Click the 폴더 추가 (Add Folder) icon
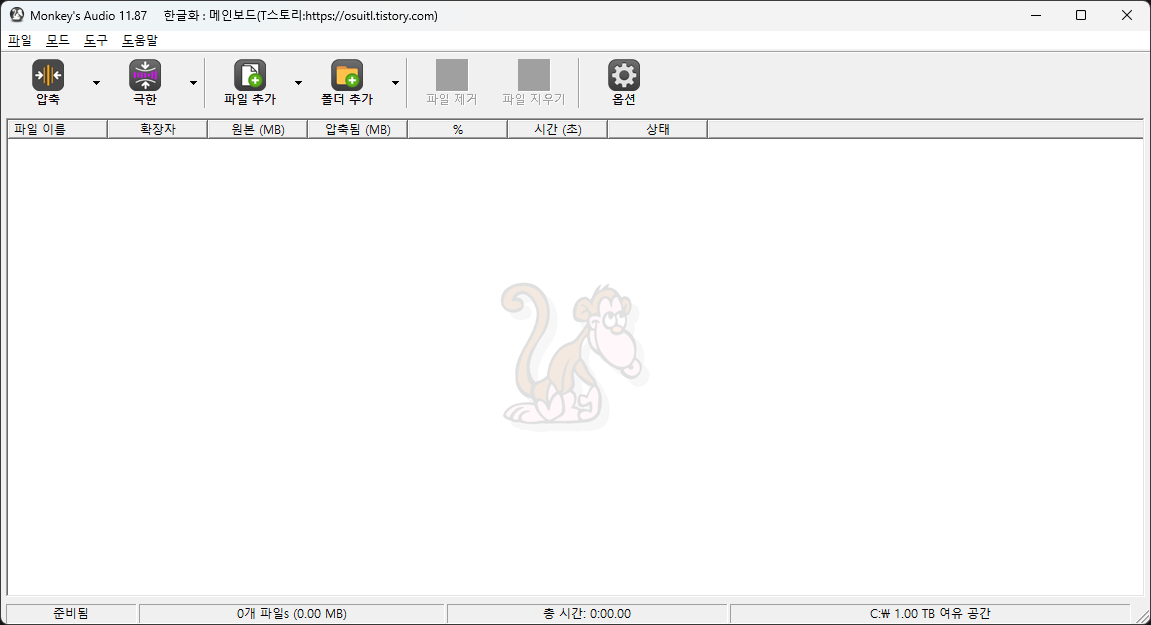1151x625 pixels. pos(346,75)
